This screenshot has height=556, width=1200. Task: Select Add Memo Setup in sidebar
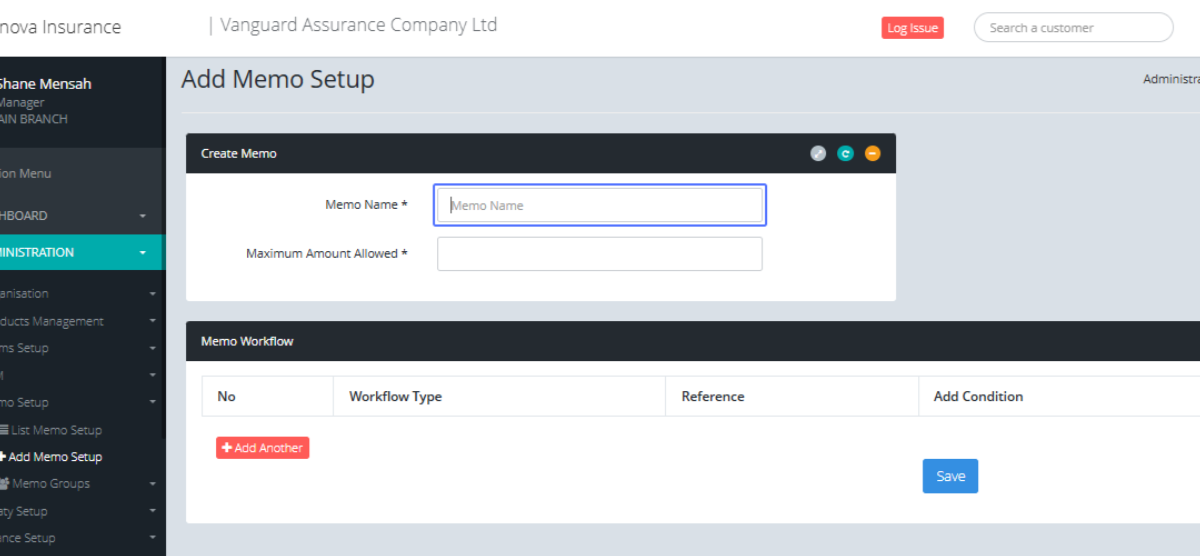click(56, 457)
